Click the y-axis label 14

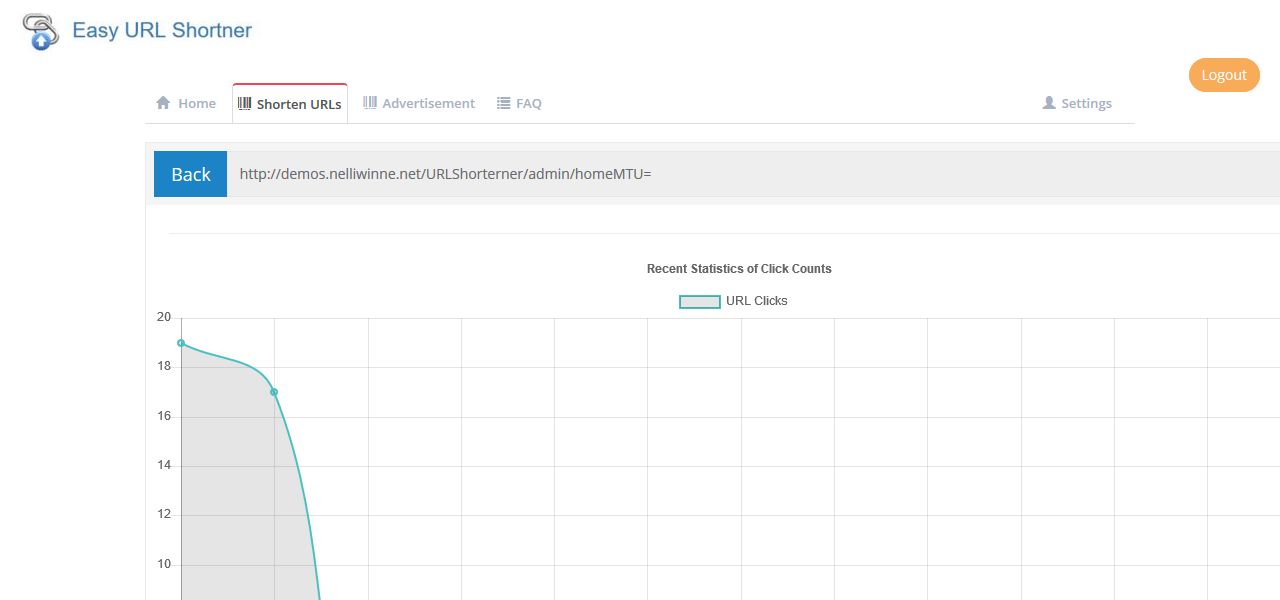point(164,465)
